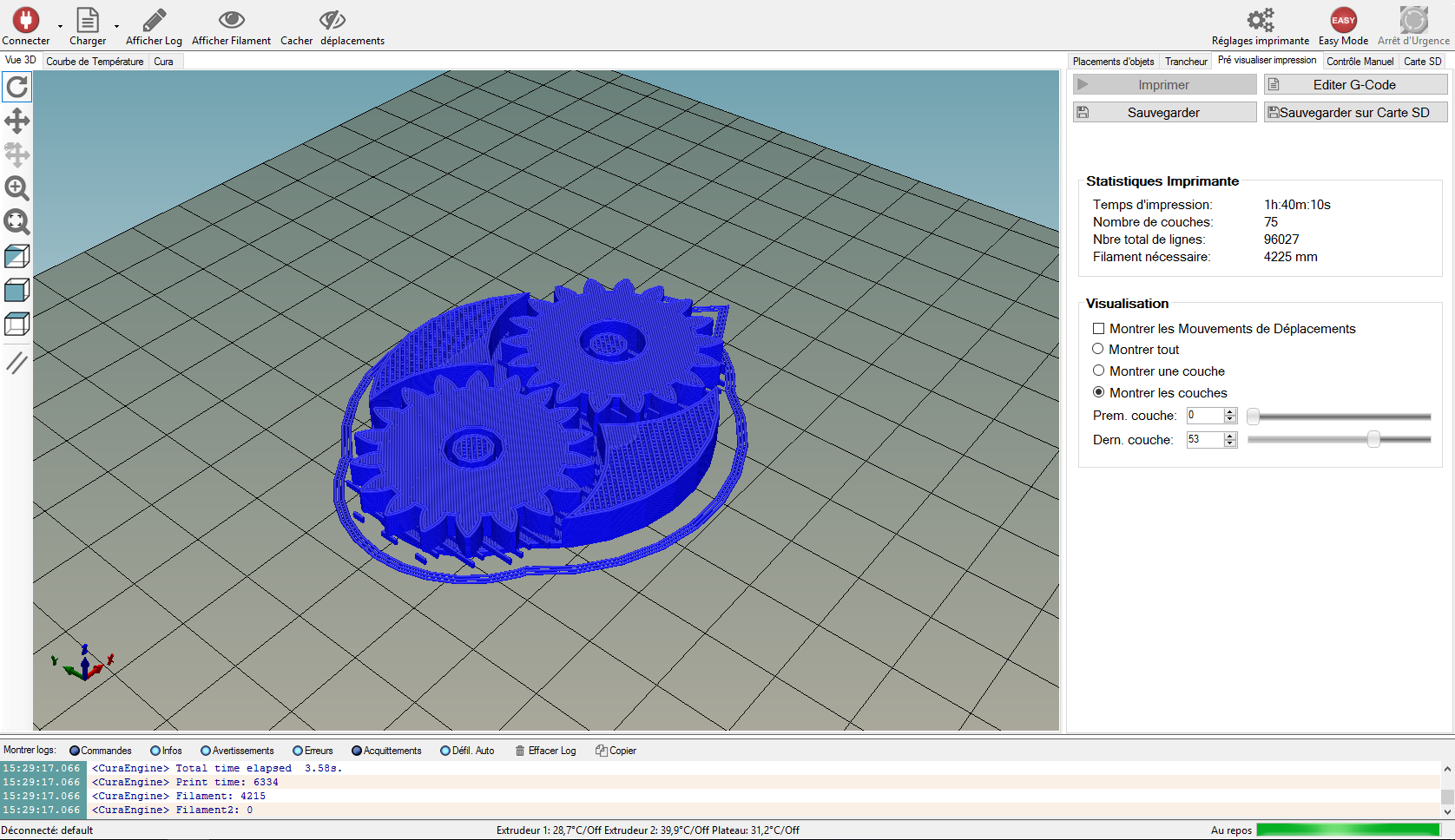Select Montrer les couches radio button
The width and height of the screenshot is (1455, 840).
pos(1098,392)
